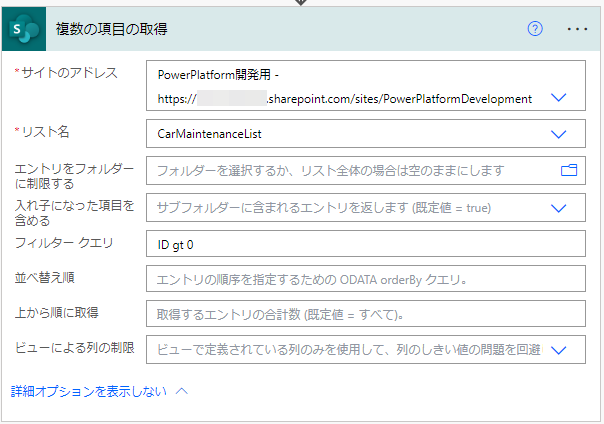Image resolution: width=604 pixels, height=424 pixels.
Task: Collapse advanced options chevron
Action: [182, 391]
